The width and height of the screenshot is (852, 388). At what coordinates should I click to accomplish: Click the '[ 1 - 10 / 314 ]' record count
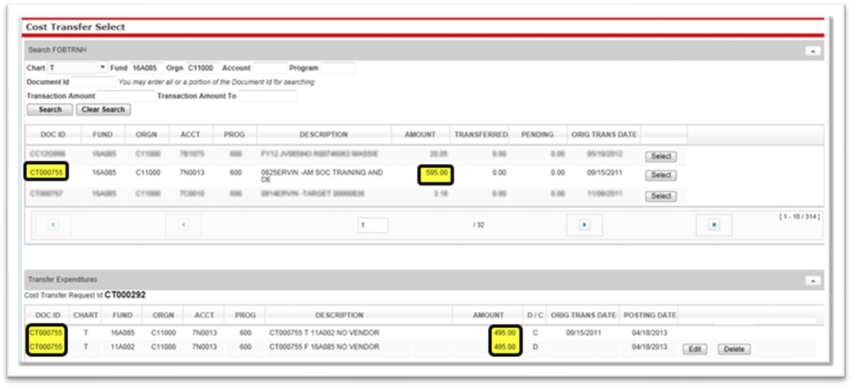799,217
